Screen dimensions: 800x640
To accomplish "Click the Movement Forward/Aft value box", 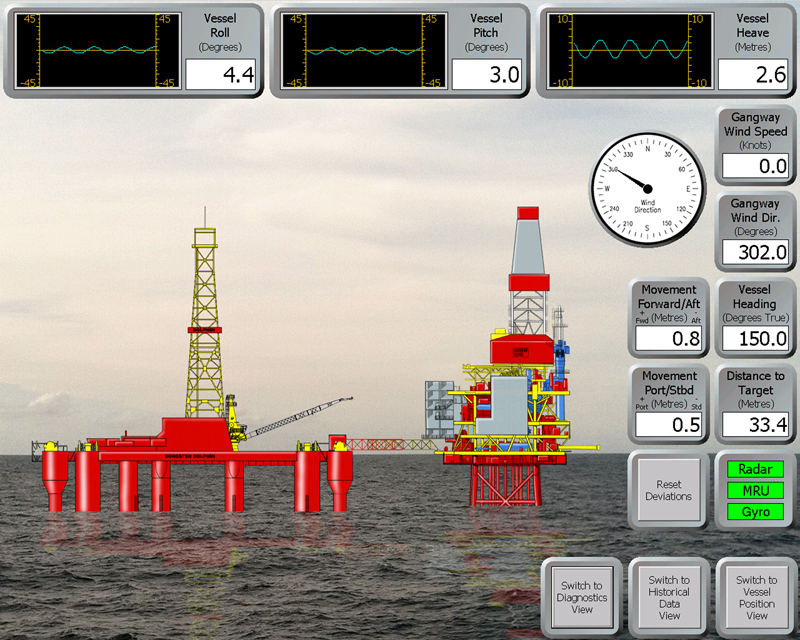I will click(x=669, y=338).
